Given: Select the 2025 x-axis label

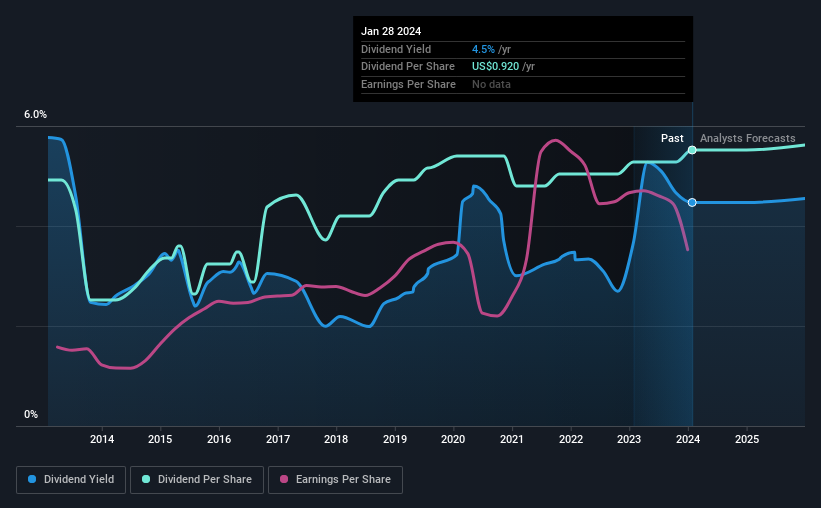Looking at the screenshot, I should [x=747, y=439].
